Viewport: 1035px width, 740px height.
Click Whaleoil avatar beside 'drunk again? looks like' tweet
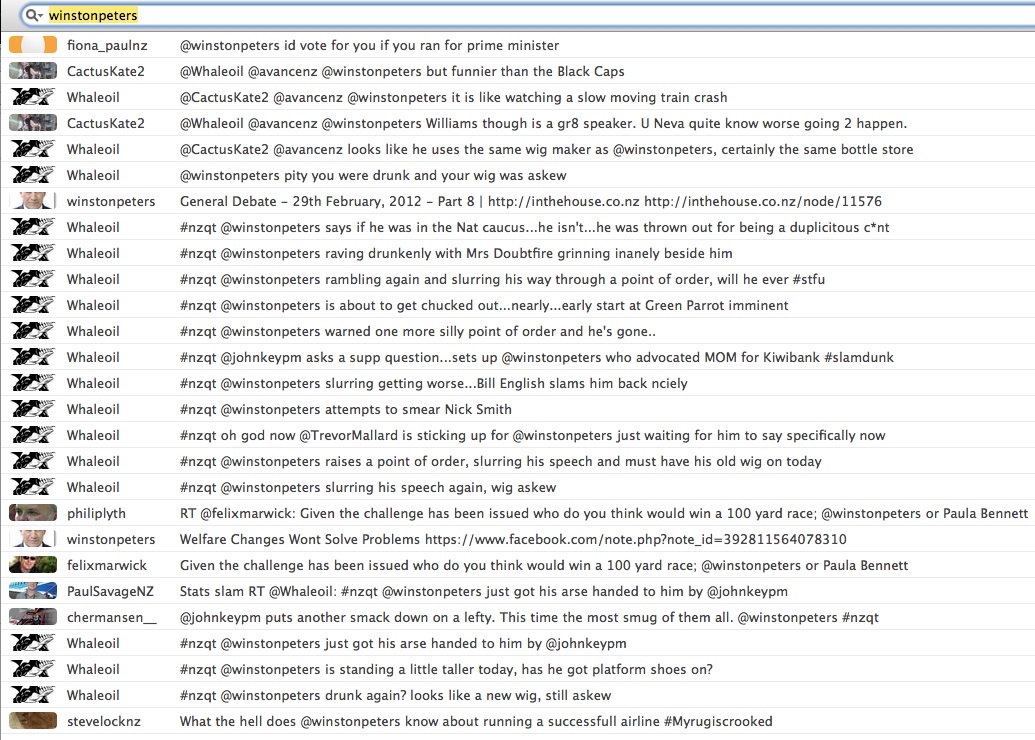pyautogui.click(x=33, y=695)
